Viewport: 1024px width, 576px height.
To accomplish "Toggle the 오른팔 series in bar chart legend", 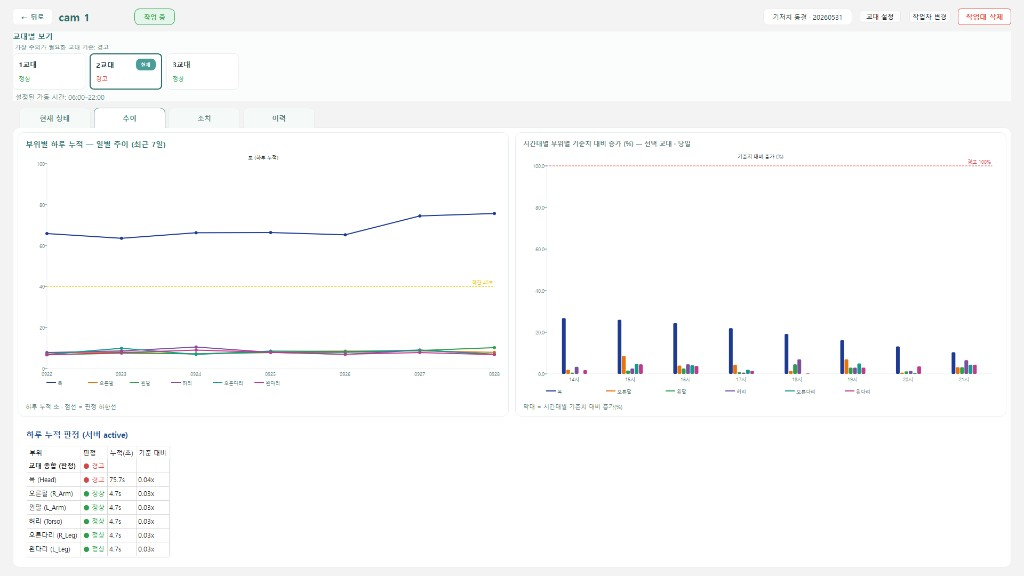I will (618, 391).
